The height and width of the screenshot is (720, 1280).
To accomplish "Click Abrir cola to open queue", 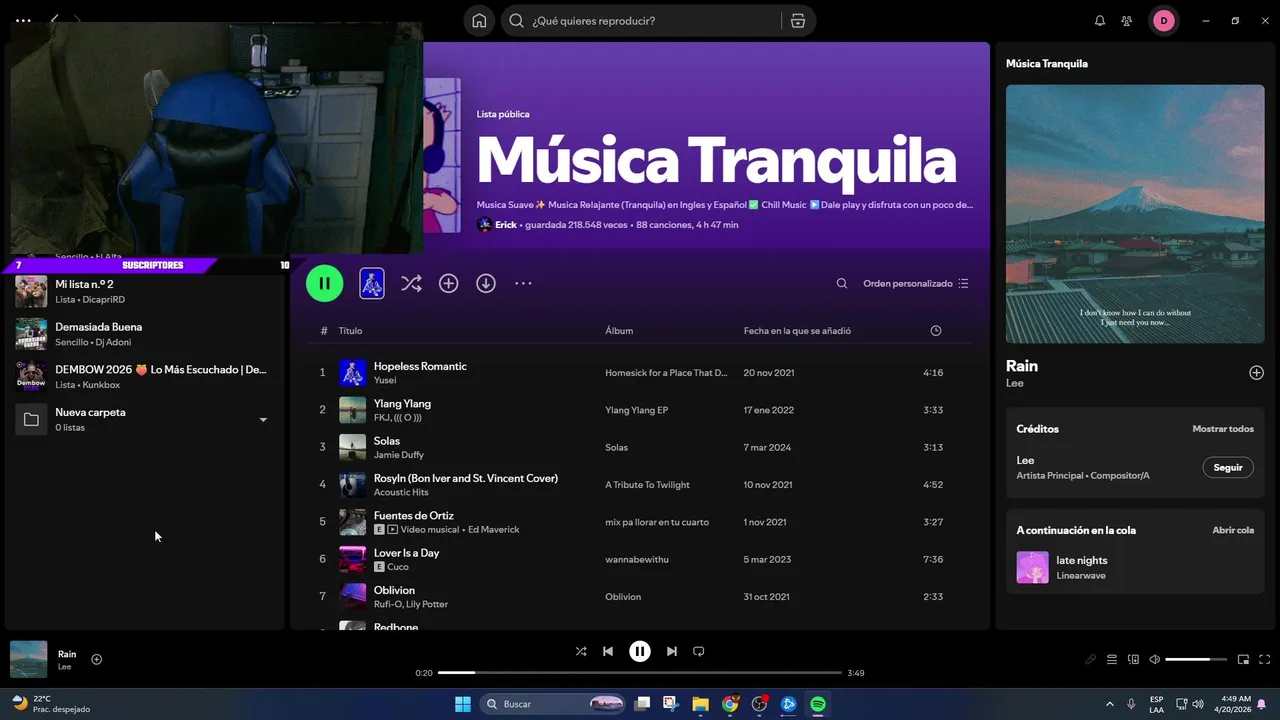I will click(x=1233, y=530).
